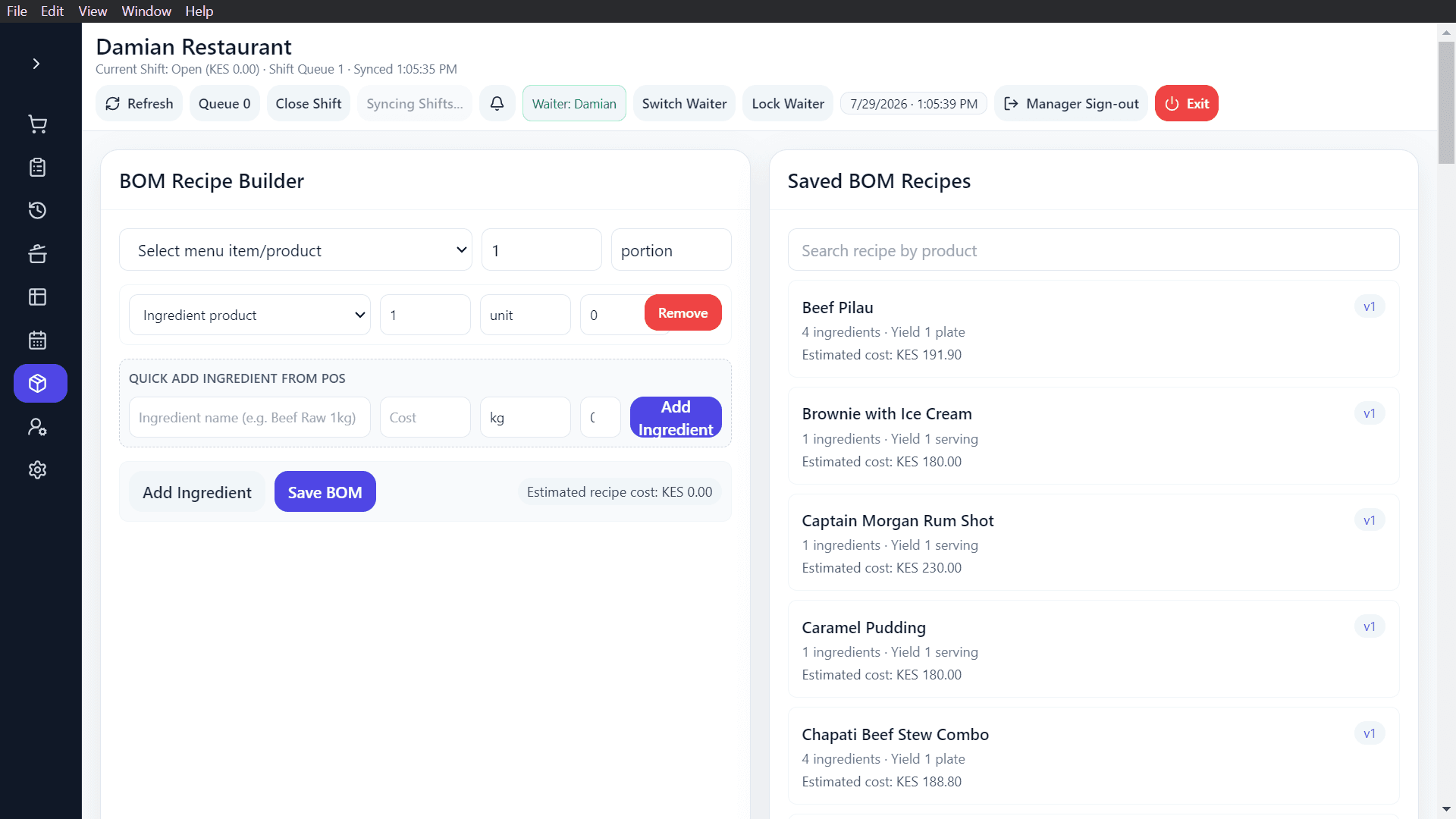Click the notification bell icon
The height and width of the screenshot is (819, 1456).
pyautogui.click(x=497, y=103)
